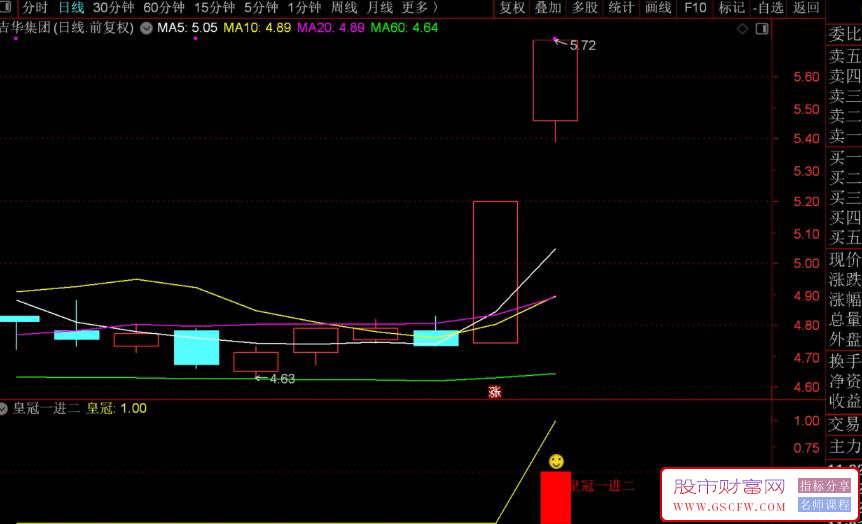
Task: Click the 卖五 ask level row
Action: pyautogui.click(x=844, y=56)
